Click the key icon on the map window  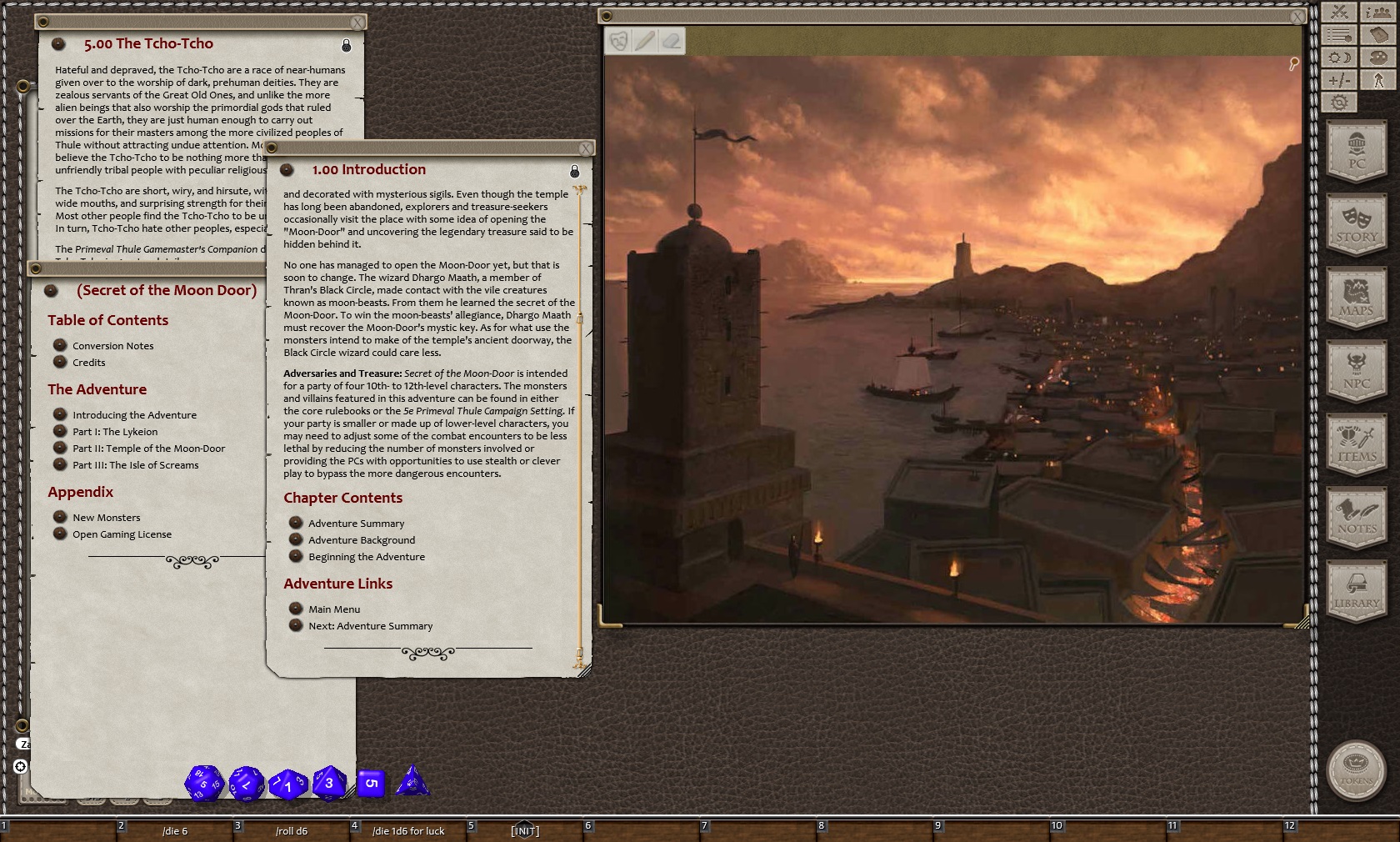tap(1293, 64)
